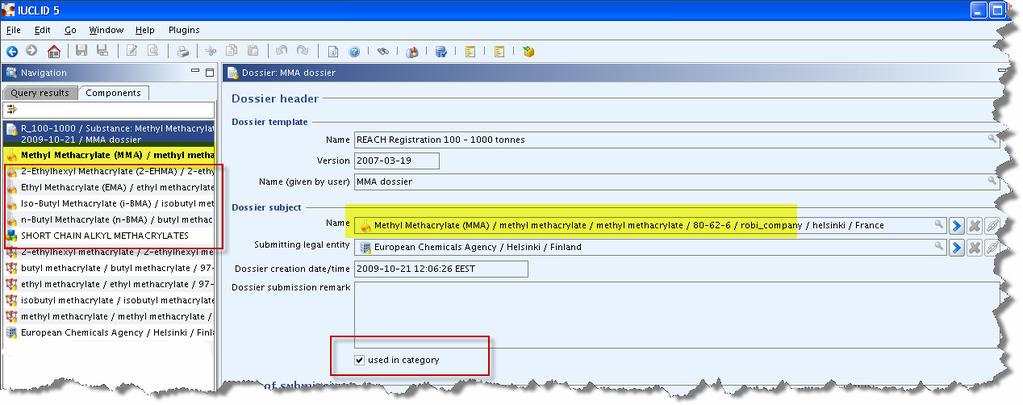Viewport: 1023px width, 405px height.
Task: Open the Go menu
Action: pyautogui.click(x=70, y=30)
